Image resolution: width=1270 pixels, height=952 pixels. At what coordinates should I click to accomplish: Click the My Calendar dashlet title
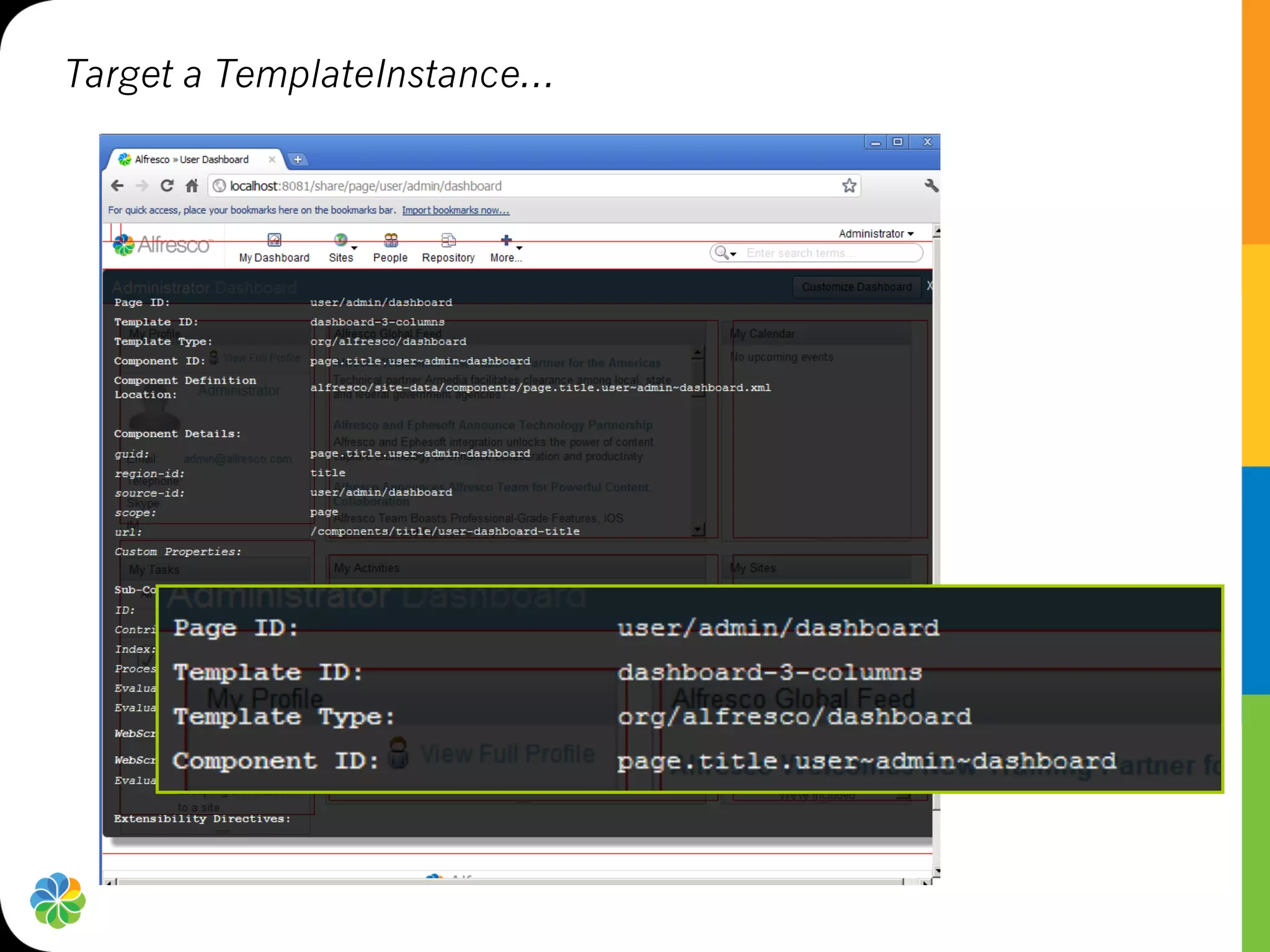pos(763,334)
